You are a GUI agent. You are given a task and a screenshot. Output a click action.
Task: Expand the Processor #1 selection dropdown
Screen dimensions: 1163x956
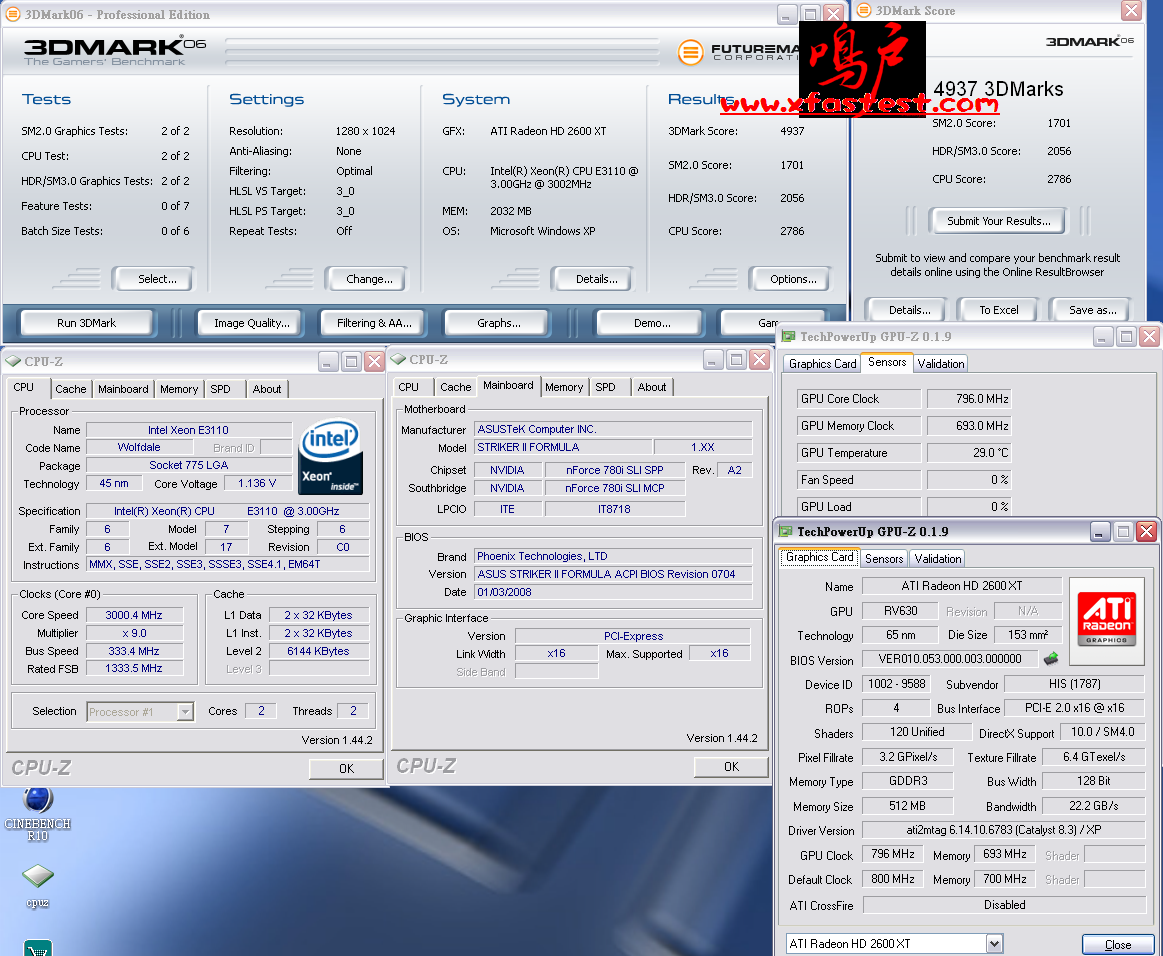(184, 712)
